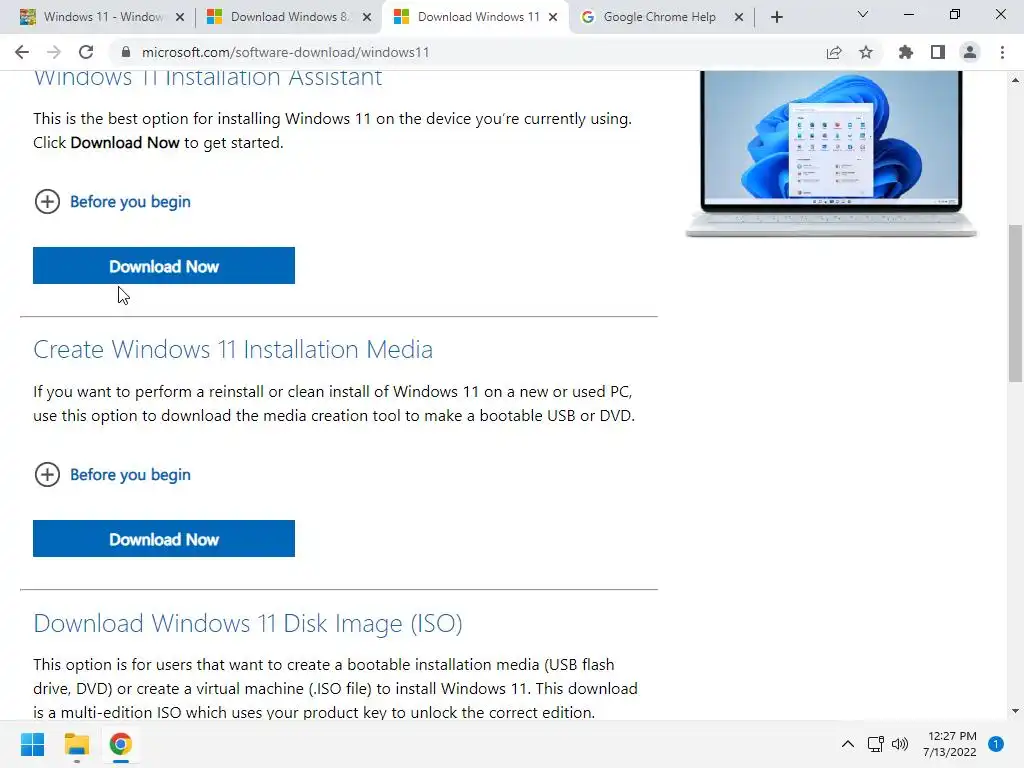Click the scrollbar up arrow

1015,80
